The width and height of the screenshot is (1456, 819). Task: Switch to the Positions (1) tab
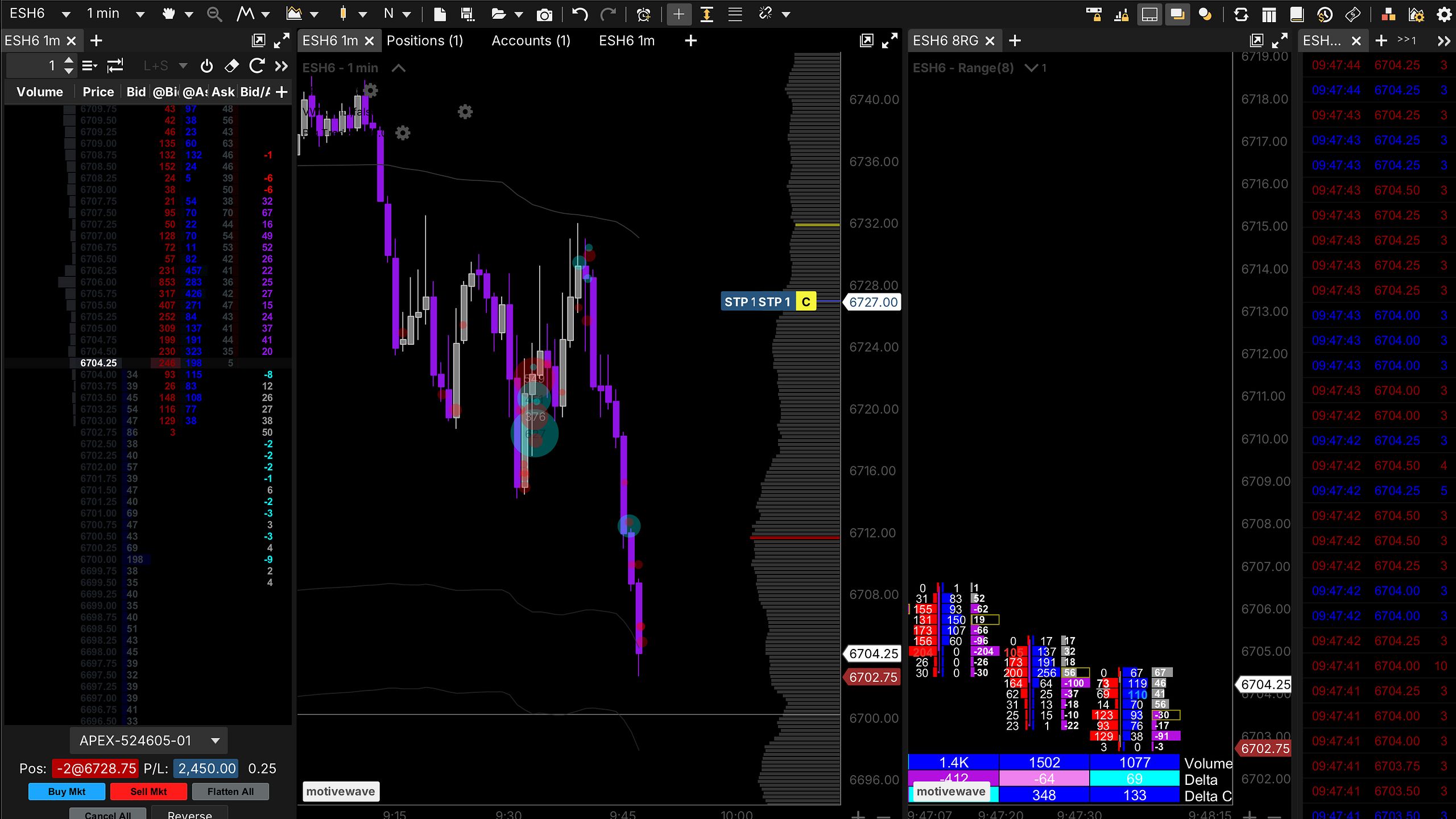(425, 41)
